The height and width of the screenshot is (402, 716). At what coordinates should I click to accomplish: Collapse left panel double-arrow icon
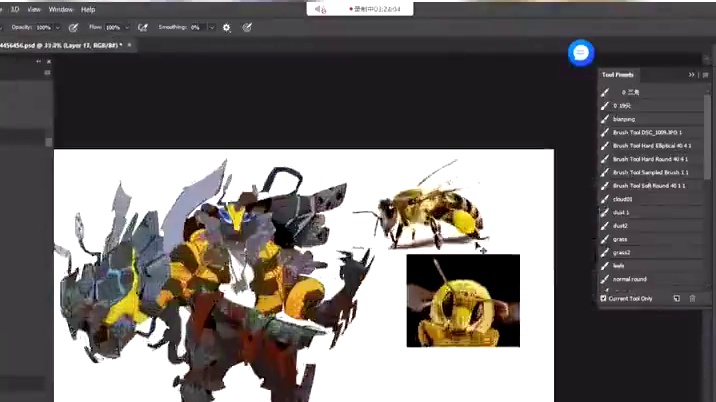coord(38,61)
